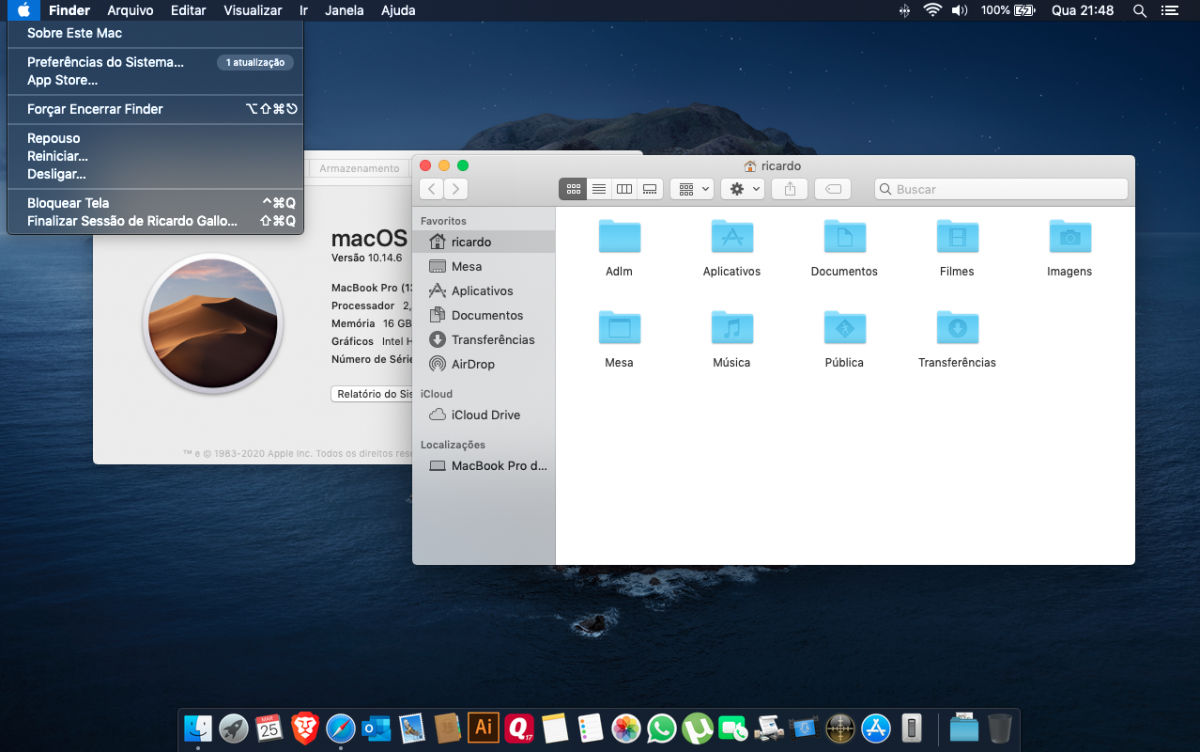This screenshot has width=1200, height=752.
Task: Select MacBook Pro location in sidebar
Action: tap(484, 466)
